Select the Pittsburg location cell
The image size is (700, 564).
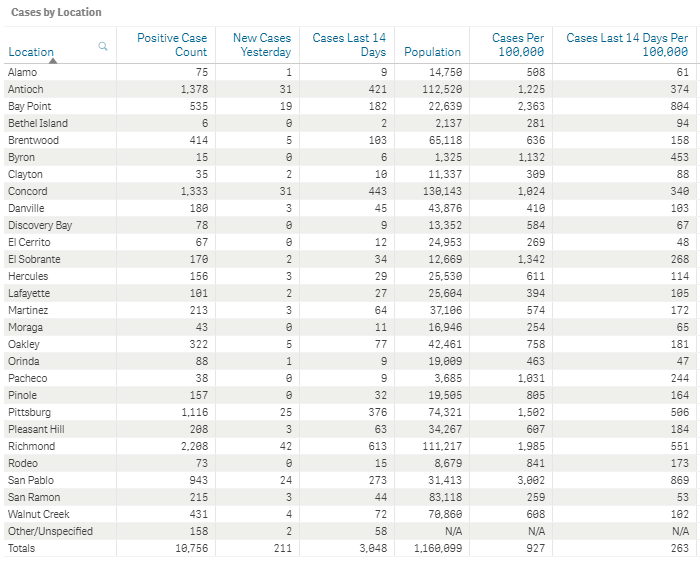click(29, 412)
